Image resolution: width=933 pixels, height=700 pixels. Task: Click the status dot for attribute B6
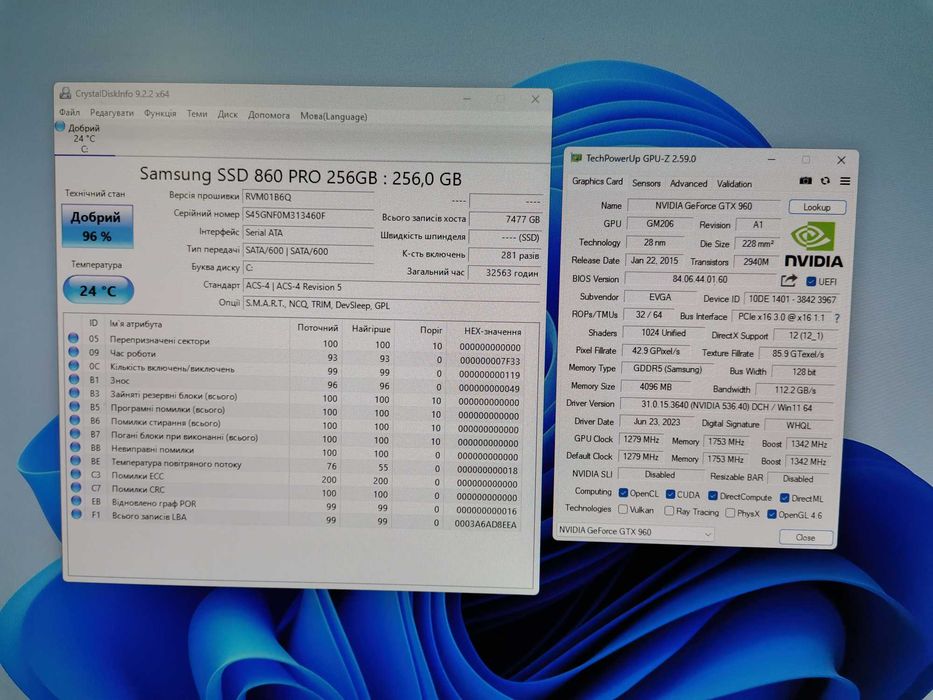[x=74, y=420]
